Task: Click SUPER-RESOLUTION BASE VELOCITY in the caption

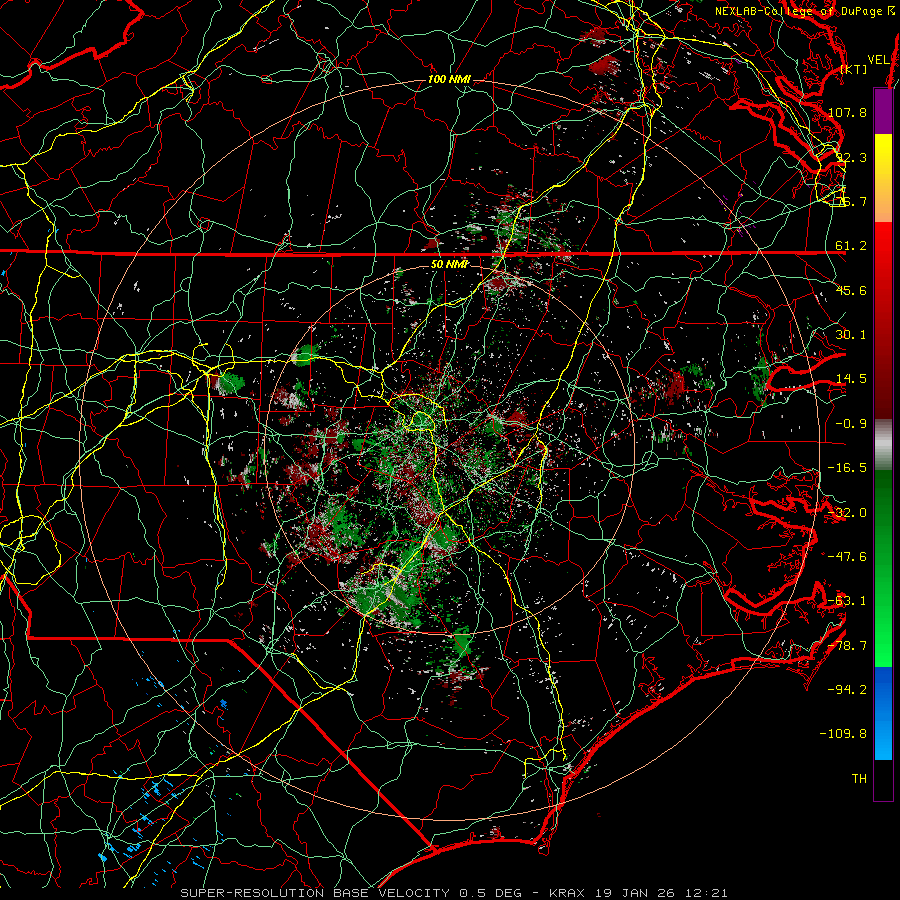Action: click(315, 893)
